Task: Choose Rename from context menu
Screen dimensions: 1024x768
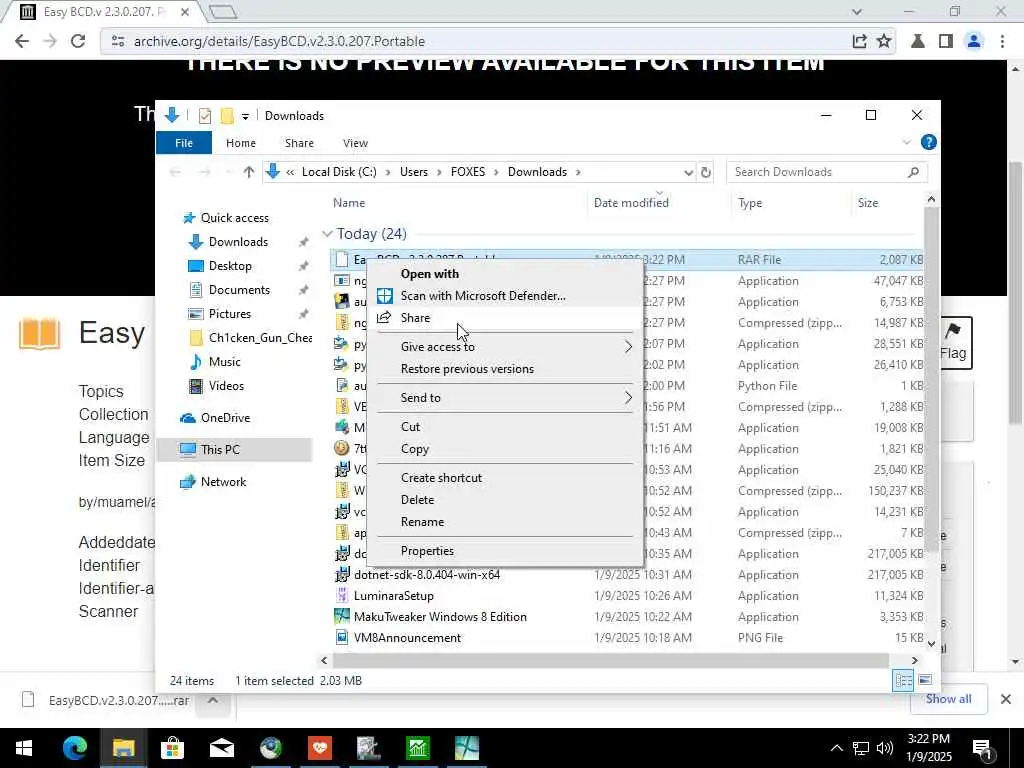Action: (x=422, y=522)
